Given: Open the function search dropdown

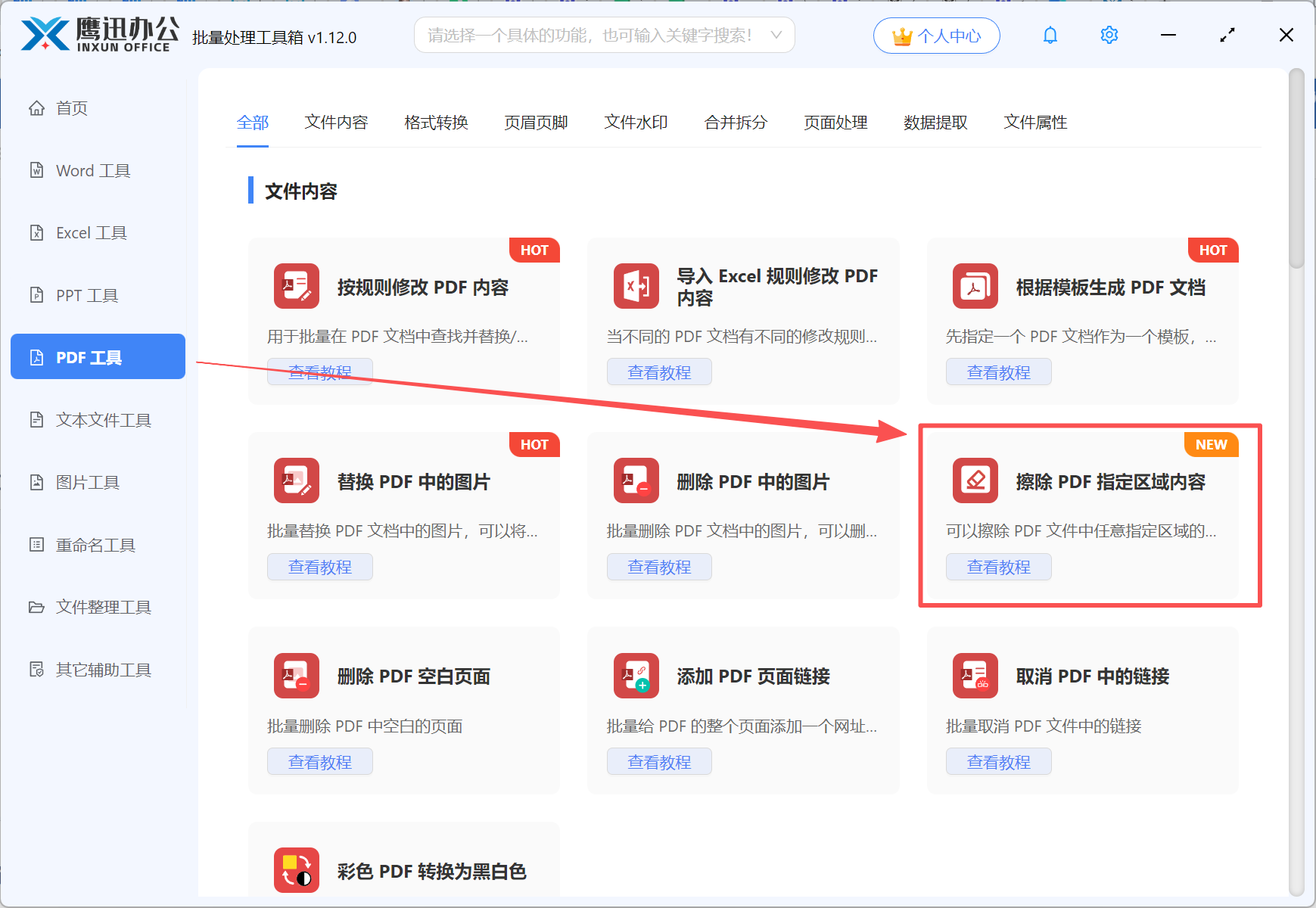Looking at the screenshot, I should click(x=604, y=35).
